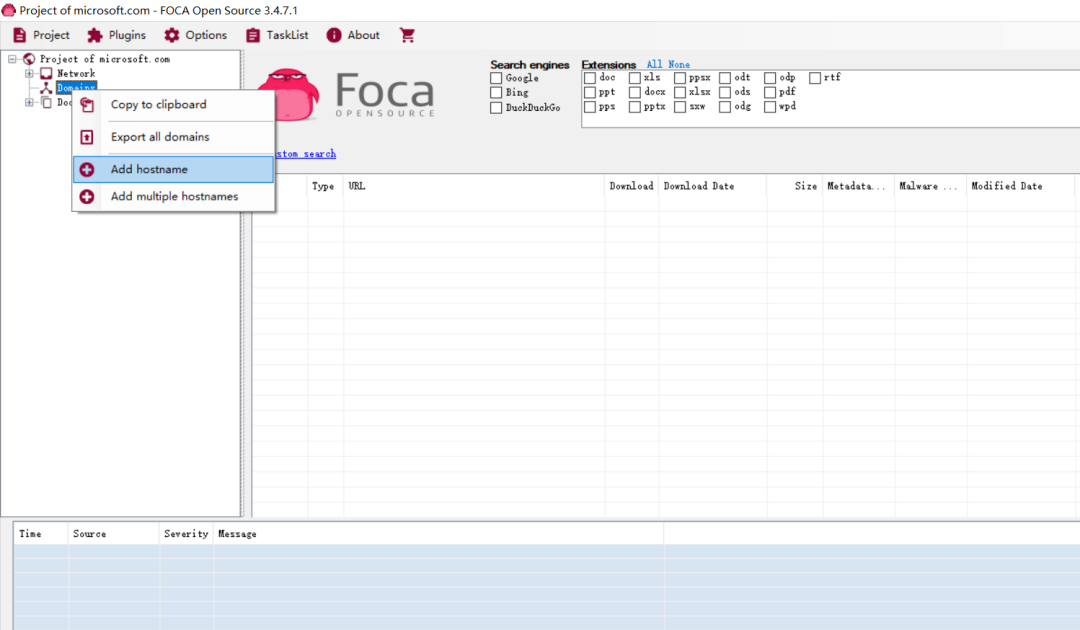Sort by the Malware column header
The image size is (1080, 630).
[931, 186]
